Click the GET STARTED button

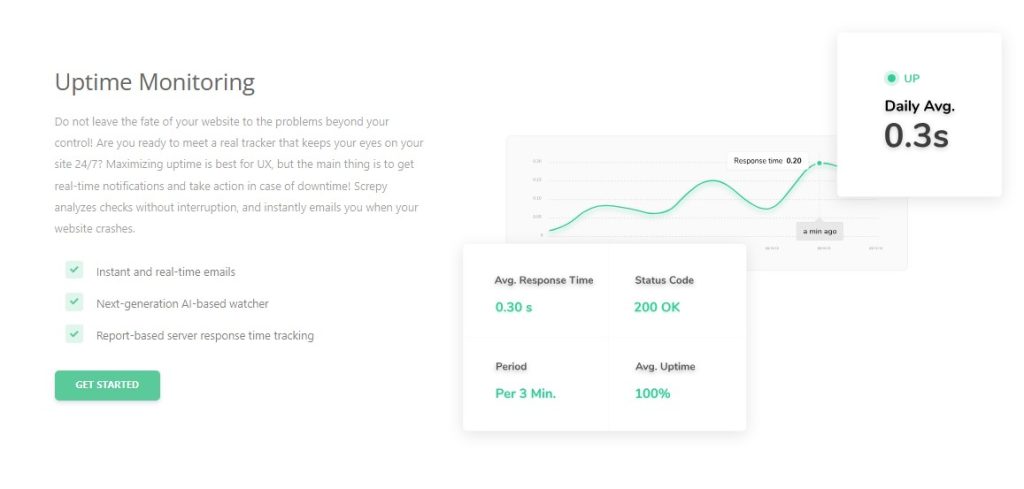click(x=107, y=385)
